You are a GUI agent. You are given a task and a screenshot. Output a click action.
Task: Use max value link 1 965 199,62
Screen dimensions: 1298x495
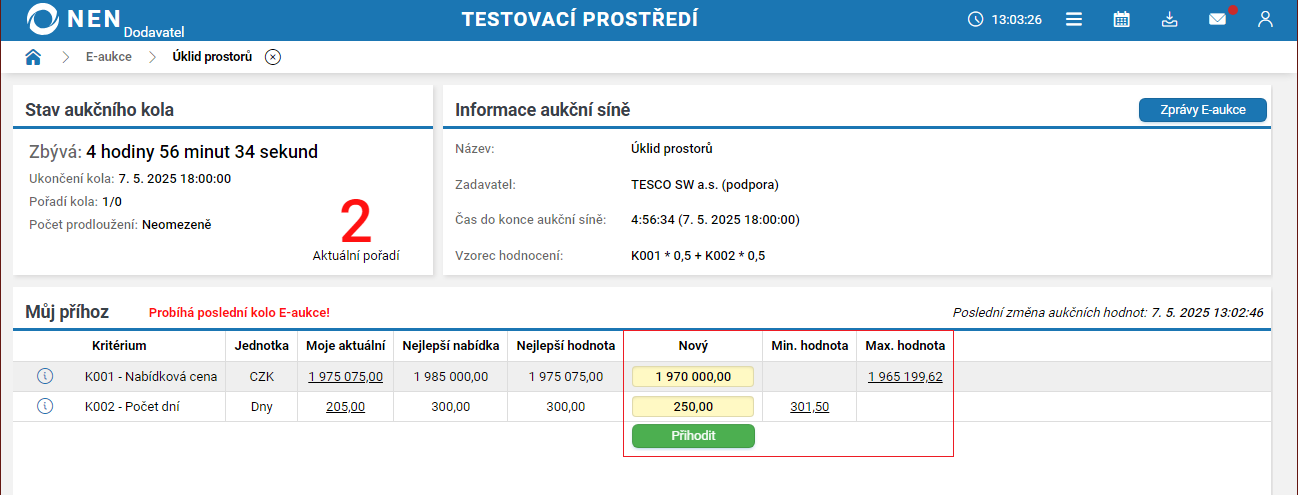tap(905, 377)
